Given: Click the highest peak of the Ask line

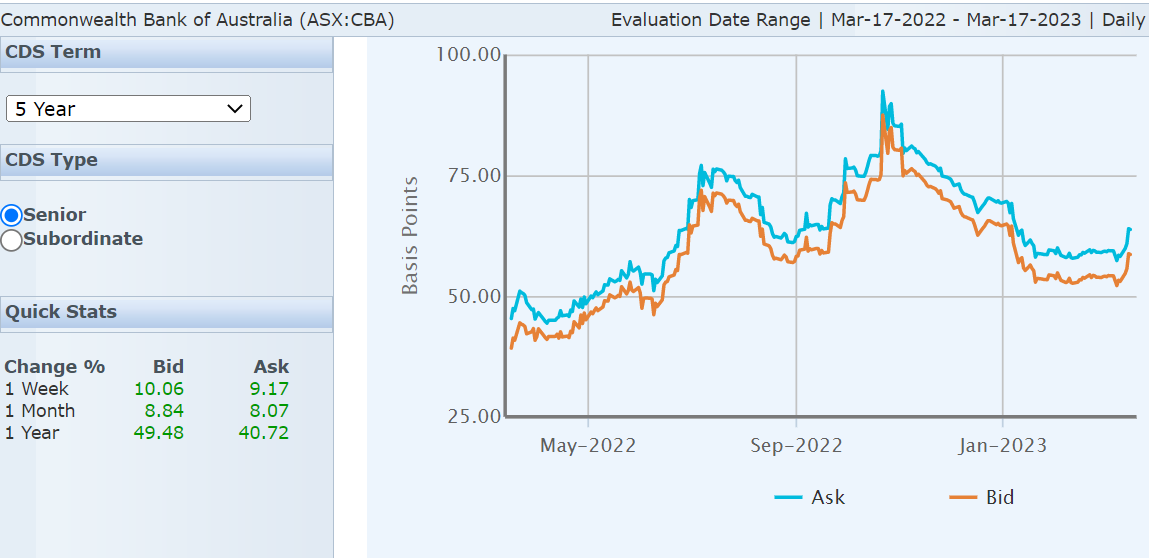Looking at the screenshot, I should [x=882, y=92].
